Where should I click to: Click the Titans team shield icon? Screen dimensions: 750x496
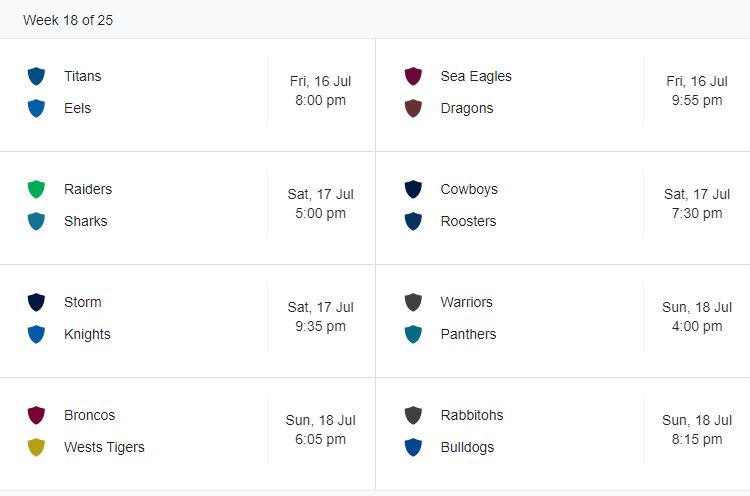tap(37, 76)
